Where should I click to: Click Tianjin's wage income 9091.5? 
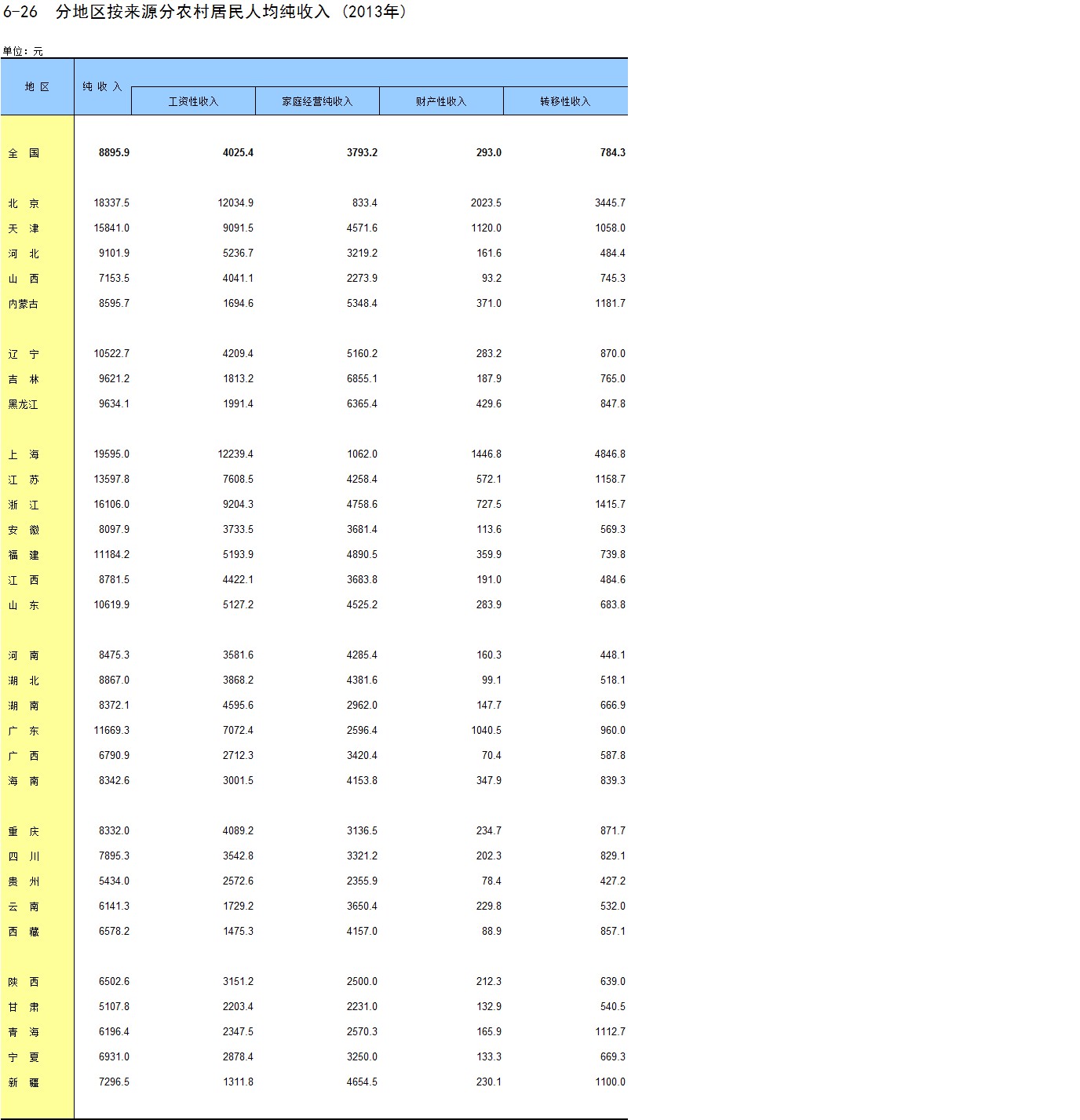click(238, 228)
